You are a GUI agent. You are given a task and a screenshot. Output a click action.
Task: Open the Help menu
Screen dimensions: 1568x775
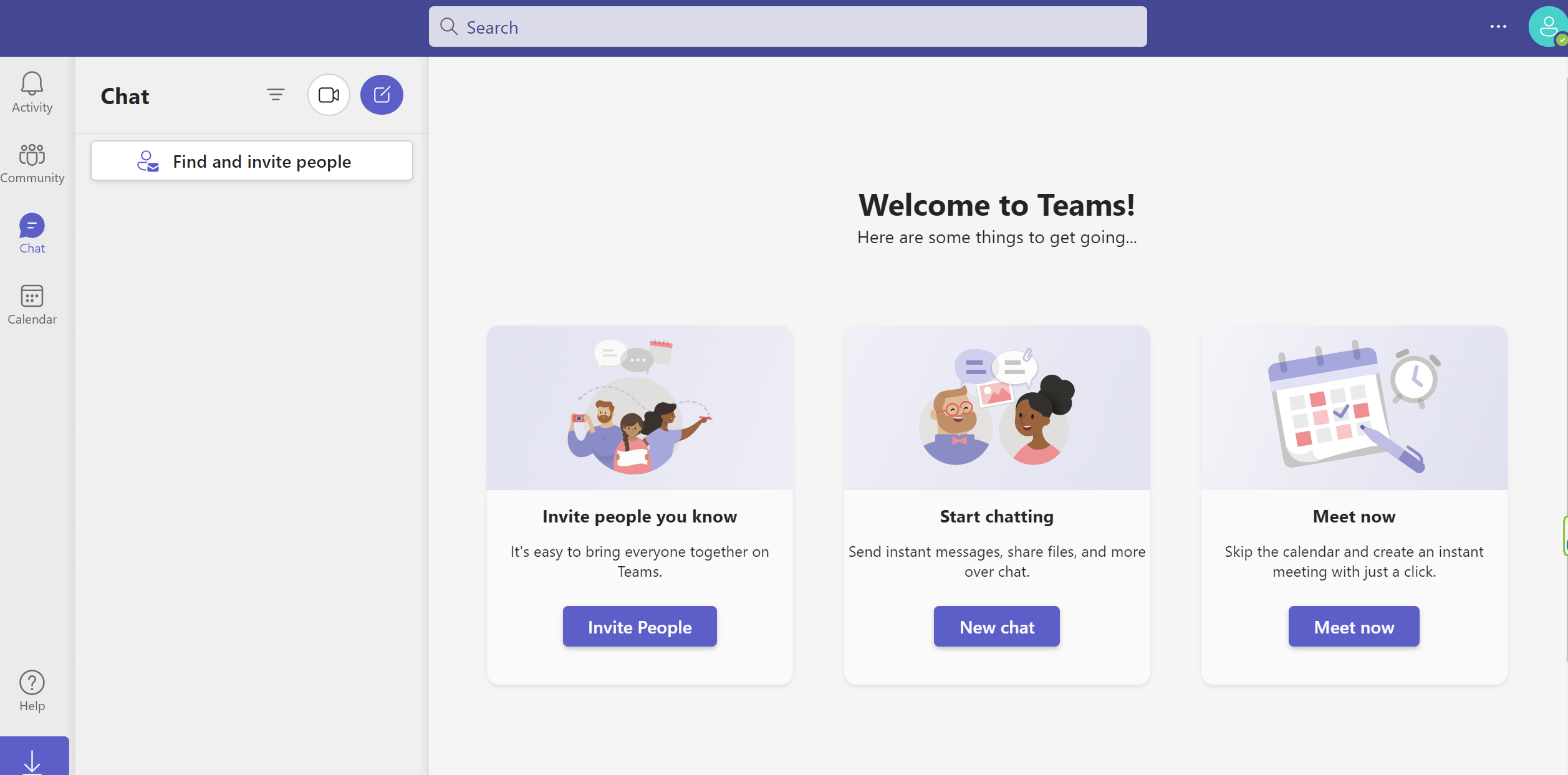[32, 690]
